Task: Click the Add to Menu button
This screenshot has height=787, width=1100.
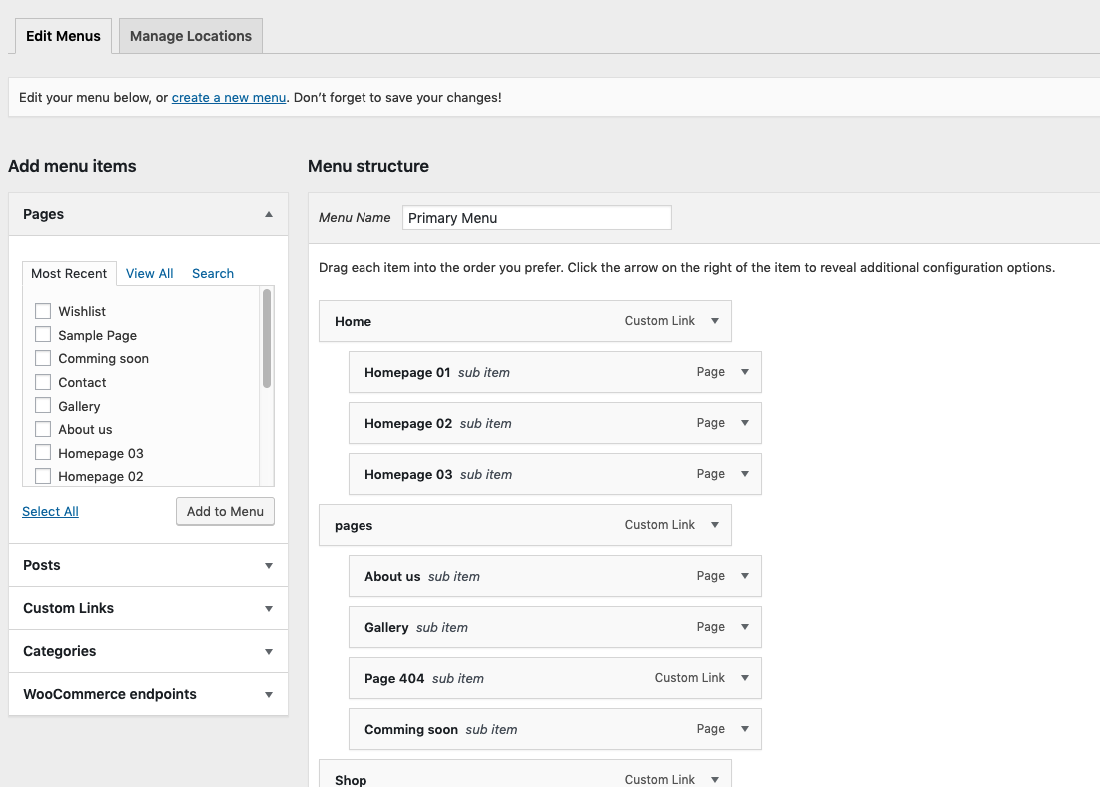Action: (225, 511)
